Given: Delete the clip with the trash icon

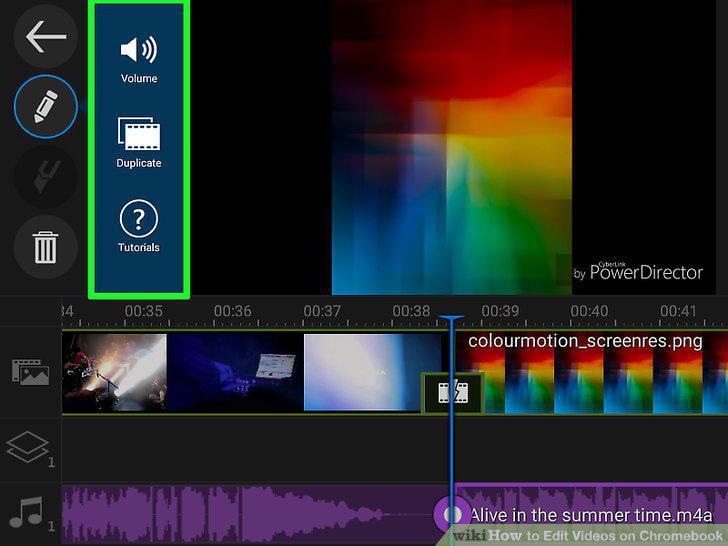Looking at the screenshot, I should [46, 247].
